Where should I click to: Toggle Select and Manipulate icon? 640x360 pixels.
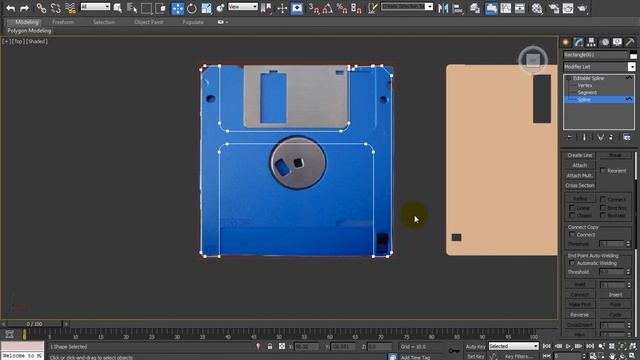point(282,8)
